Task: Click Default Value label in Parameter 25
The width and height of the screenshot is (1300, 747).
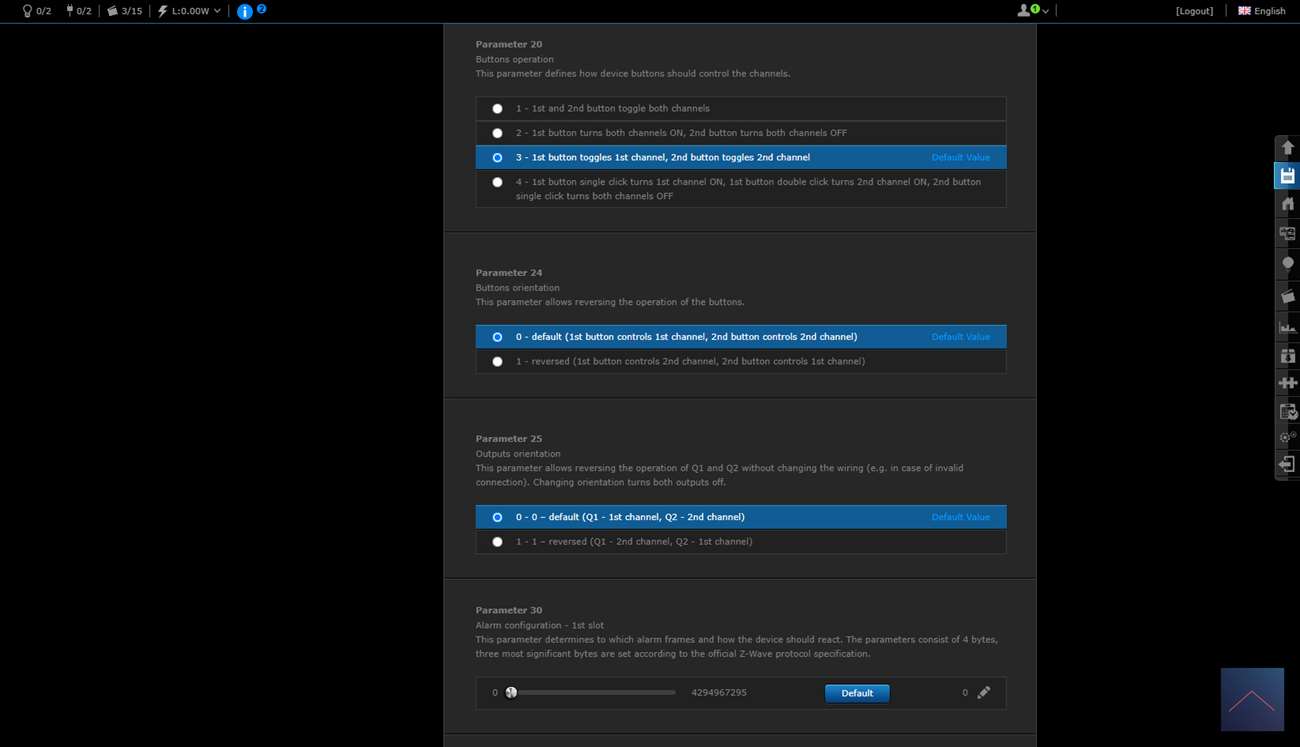Action: [x=961, y=517]
